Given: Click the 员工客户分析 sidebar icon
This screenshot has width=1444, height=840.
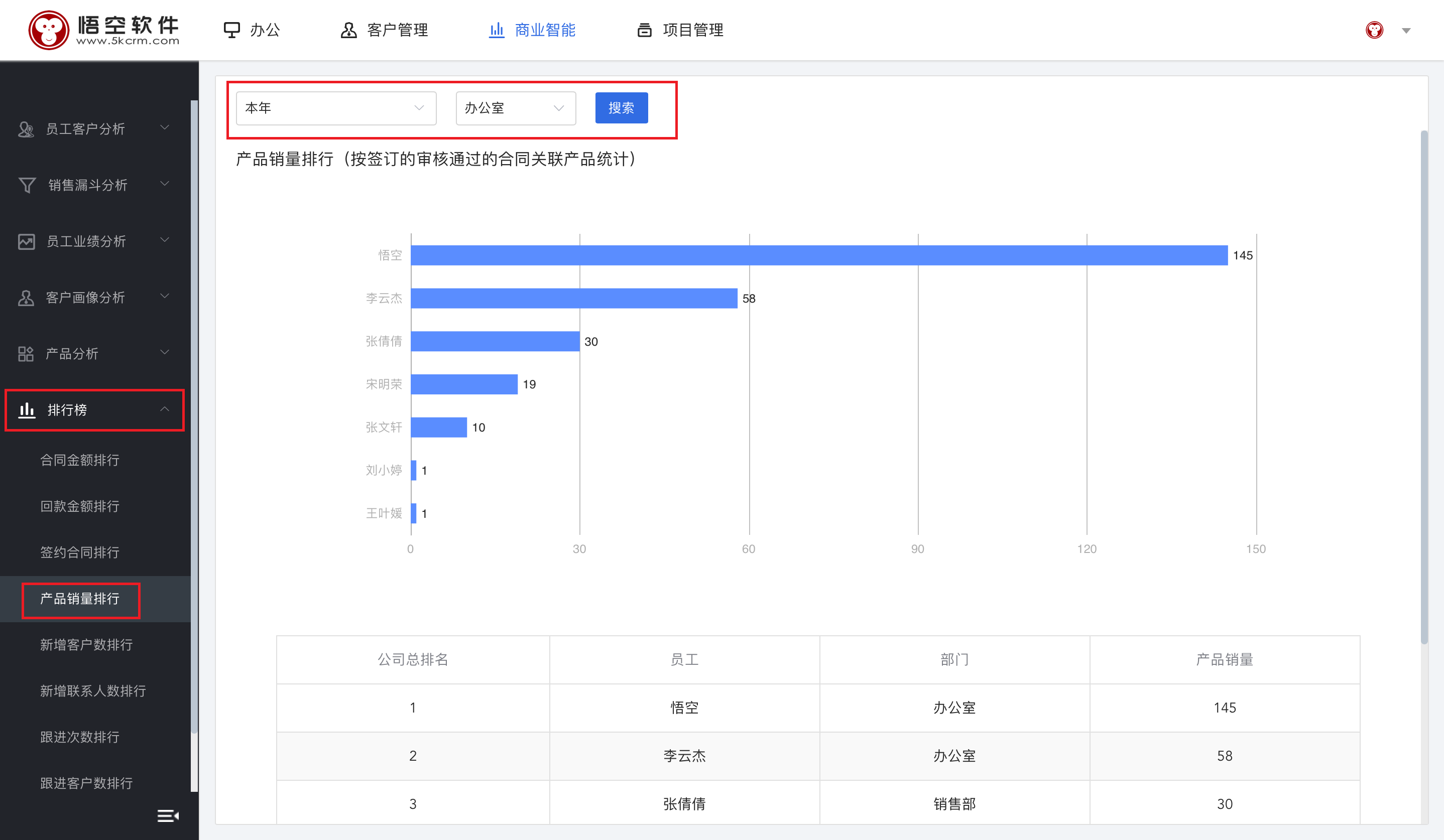Looking at the screenshot, I should pos(26,129).
